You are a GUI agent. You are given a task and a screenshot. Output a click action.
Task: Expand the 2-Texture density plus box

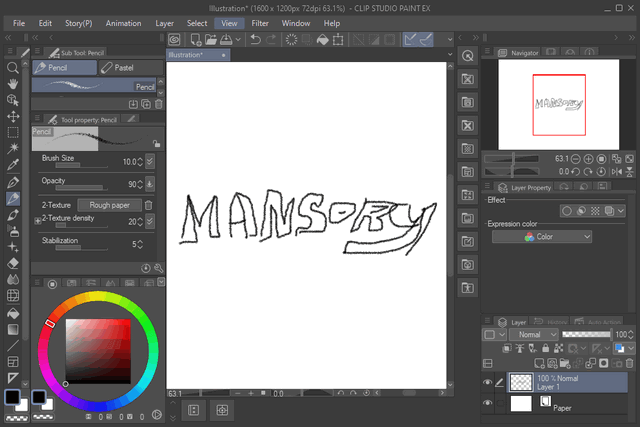[38, 220]
